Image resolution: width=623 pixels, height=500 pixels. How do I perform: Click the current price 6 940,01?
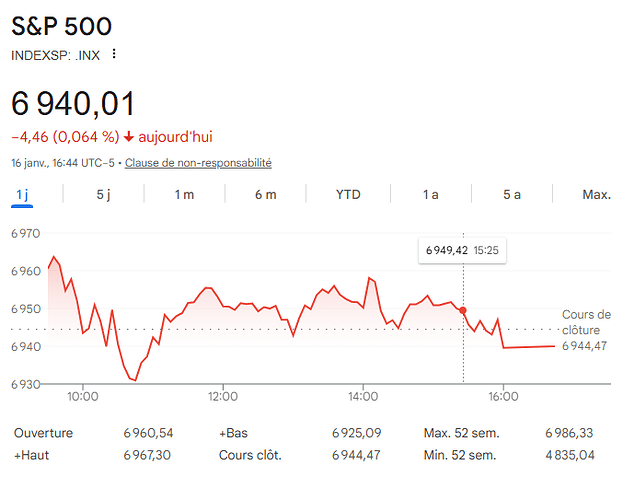pyautogui.click(x=73, y=103)
